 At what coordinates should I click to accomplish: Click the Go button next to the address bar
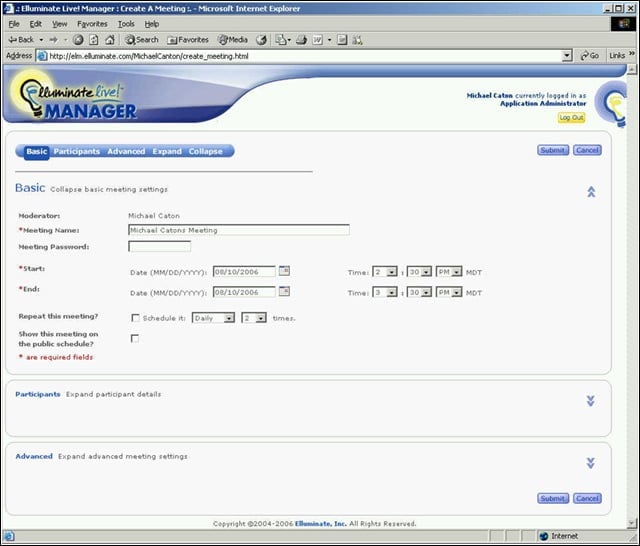pos(590,55)
